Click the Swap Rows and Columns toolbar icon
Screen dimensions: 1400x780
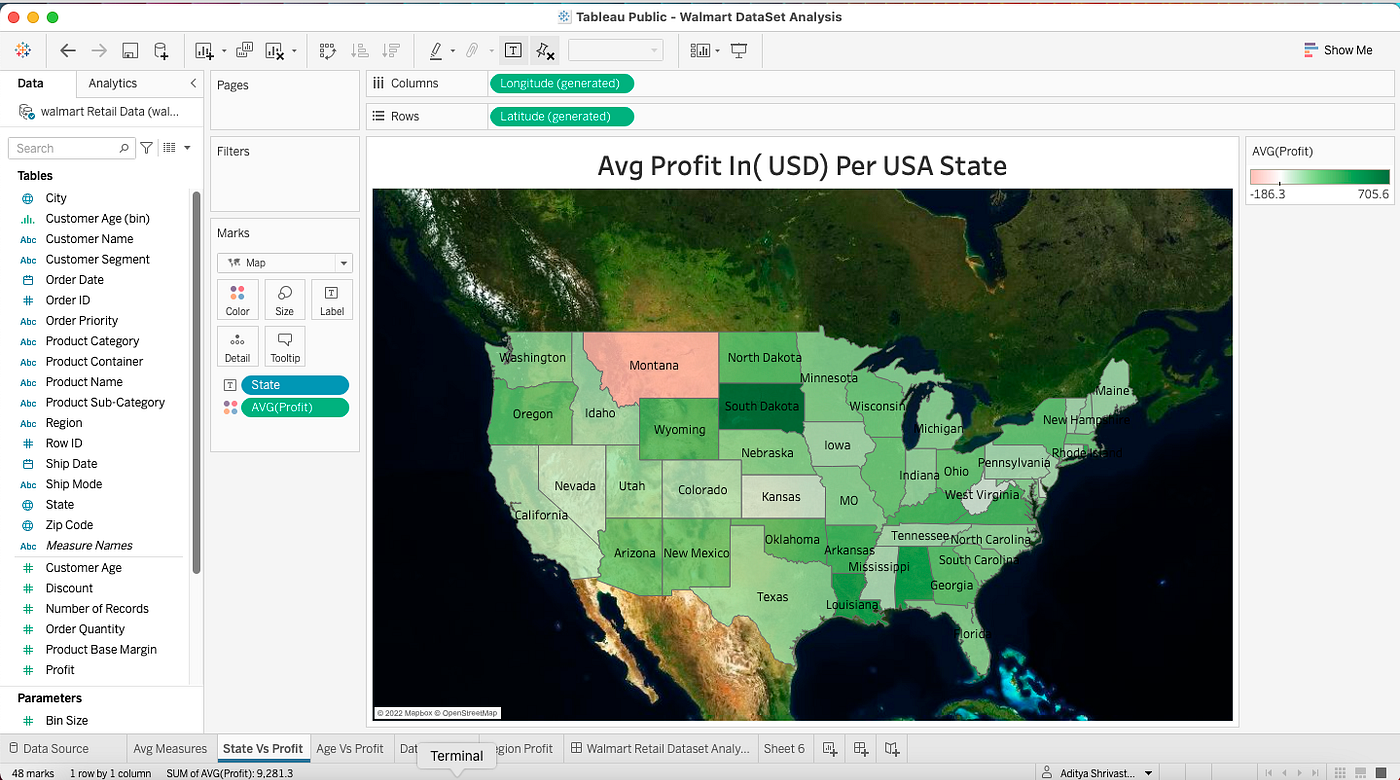click(327, 50)
